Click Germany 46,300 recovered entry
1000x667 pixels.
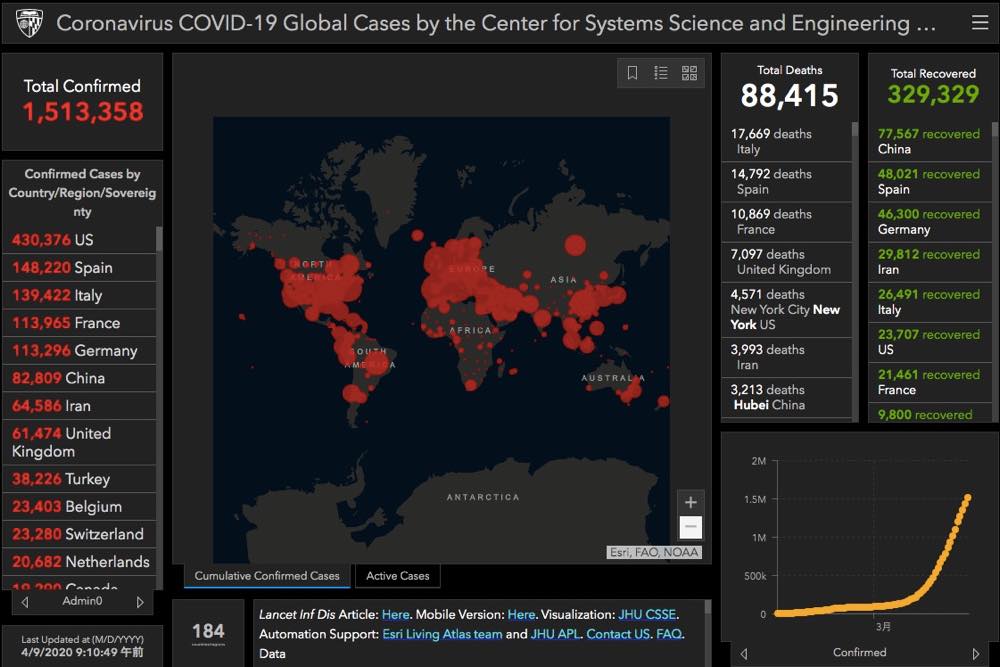coord(930,222)
